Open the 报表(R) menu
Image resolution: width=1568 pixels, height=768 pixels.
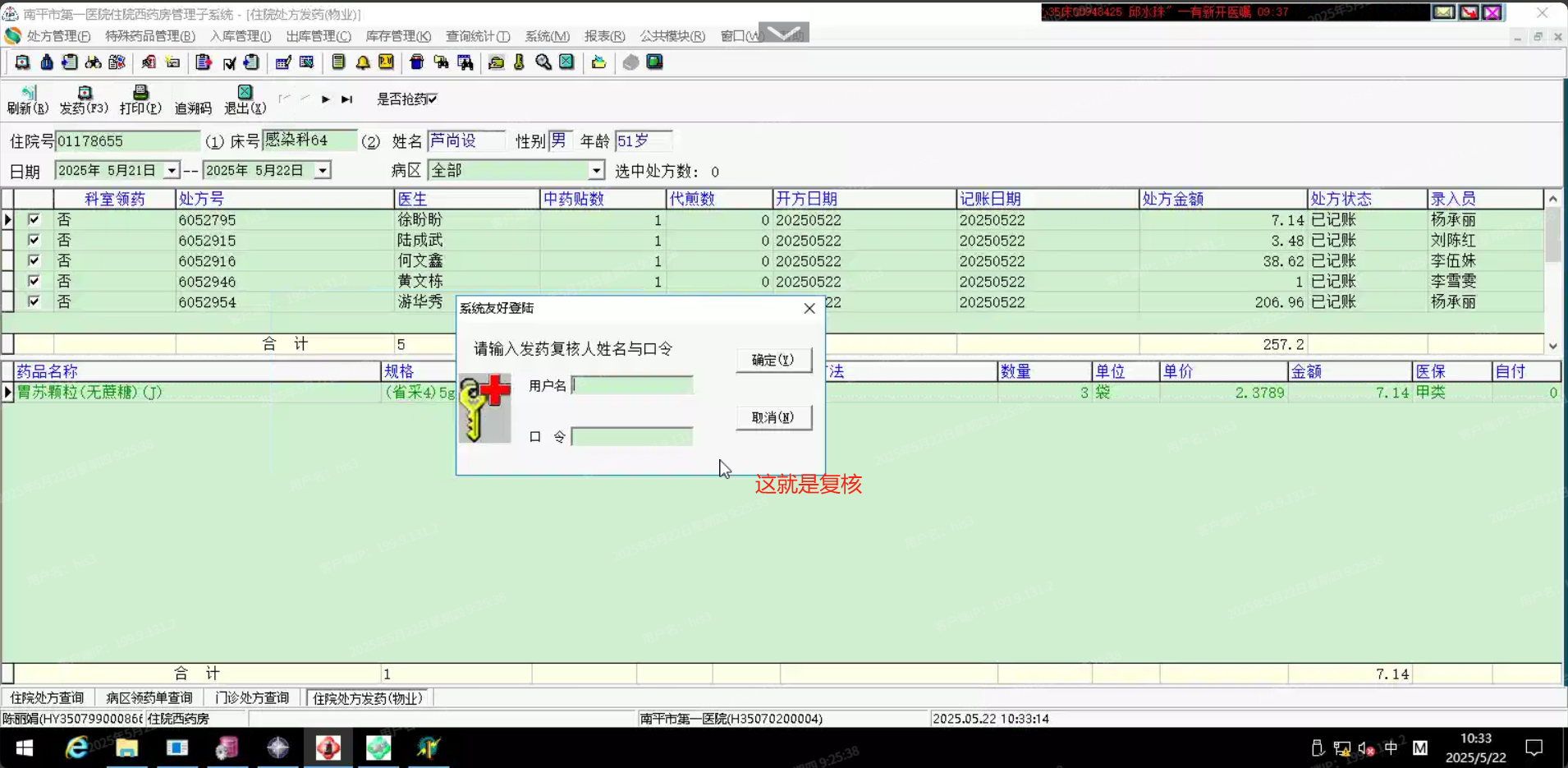click(x=605, y=36)
